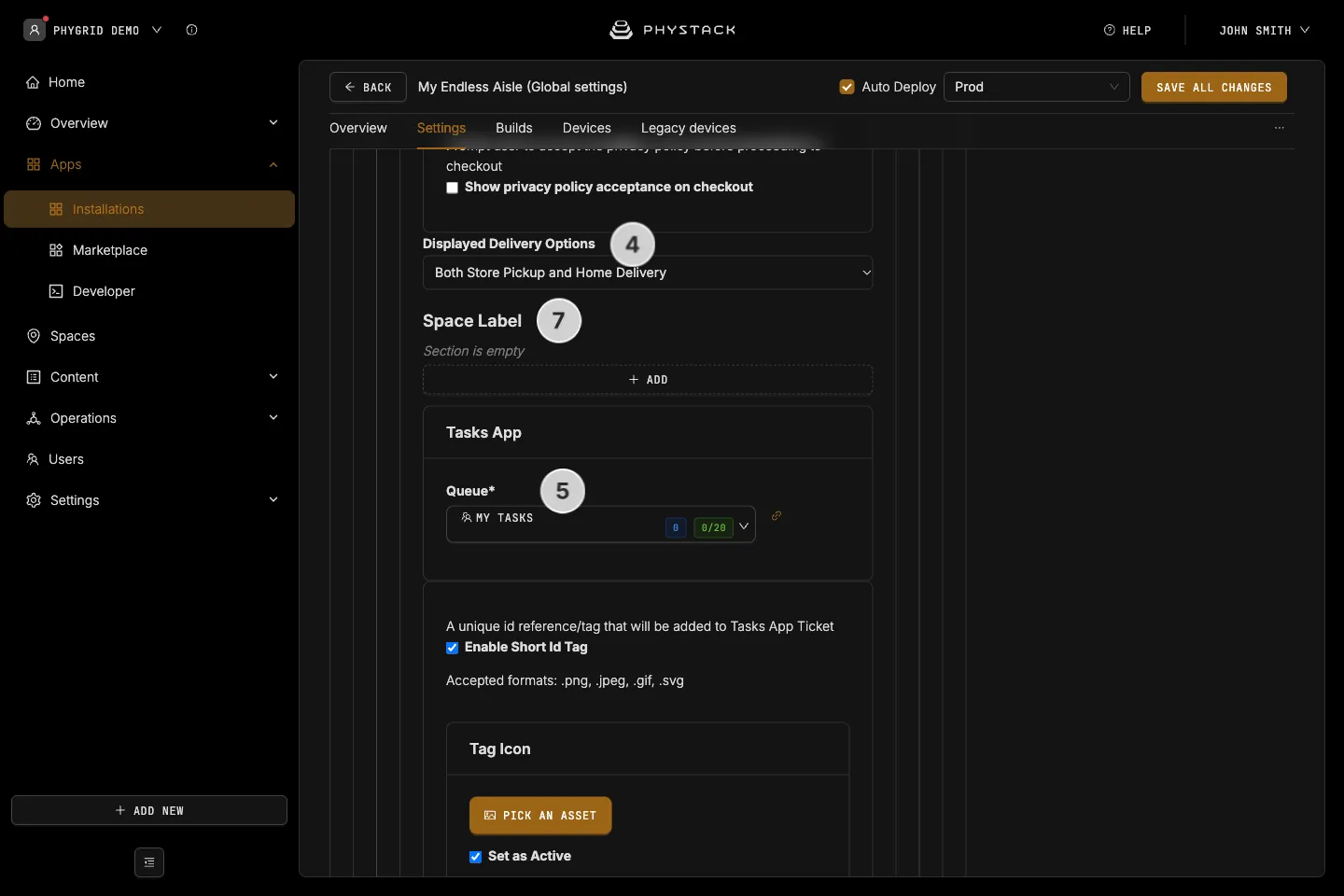Add a Space Label with the Add button
This screenshot has width=1344, height=896.
point(648,380)
